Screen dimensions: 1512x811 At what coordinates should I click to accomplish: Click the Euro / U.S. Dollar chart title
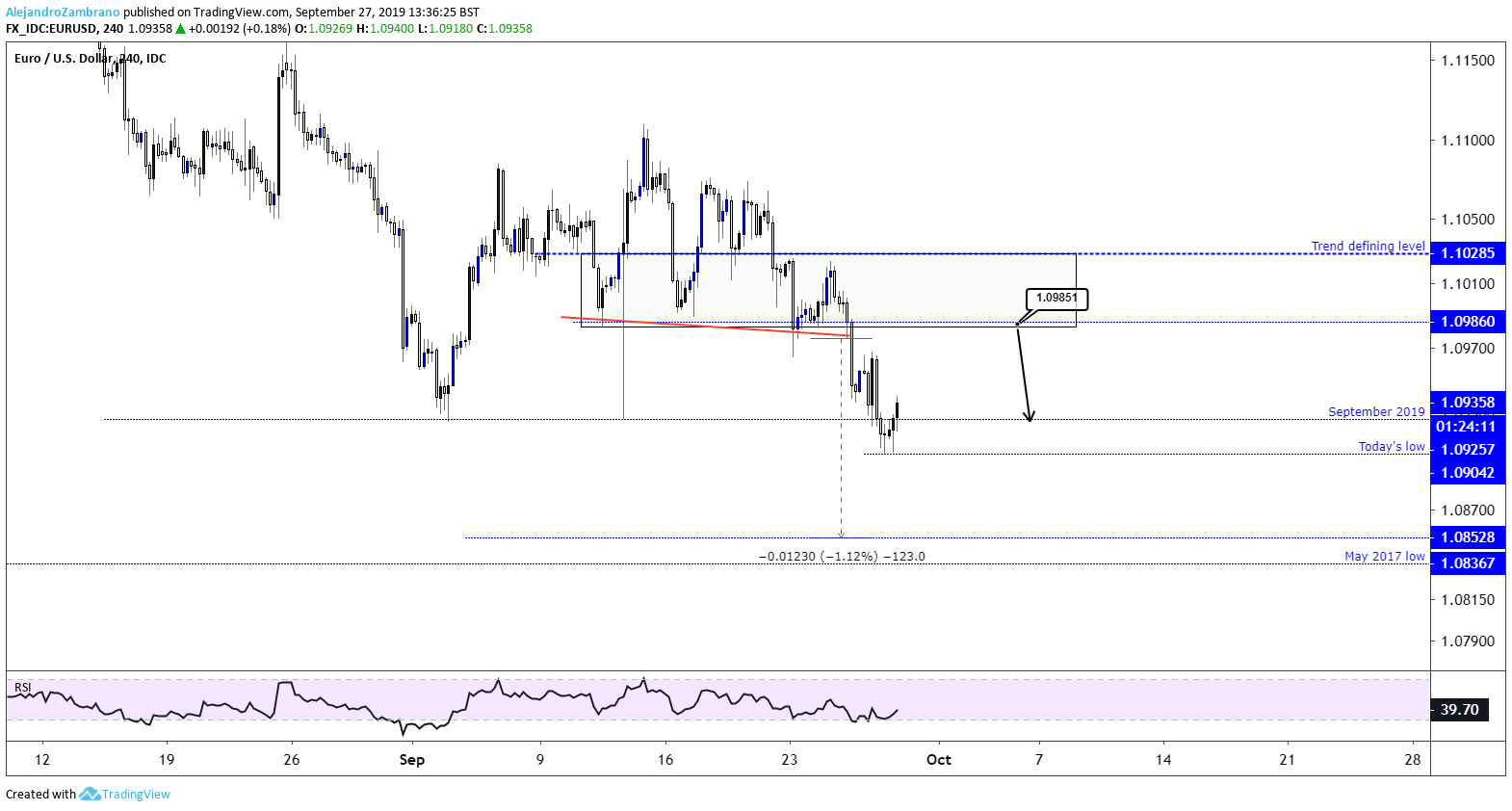point(90,59)
